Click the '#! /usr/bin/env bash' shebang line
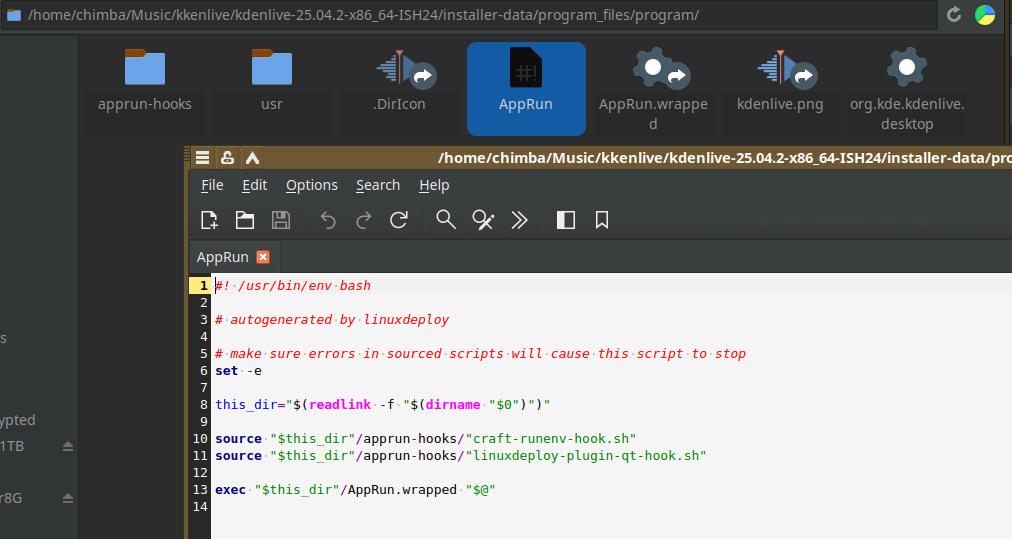This screenshot has width=1012, height=539. (x=293, y=285)
